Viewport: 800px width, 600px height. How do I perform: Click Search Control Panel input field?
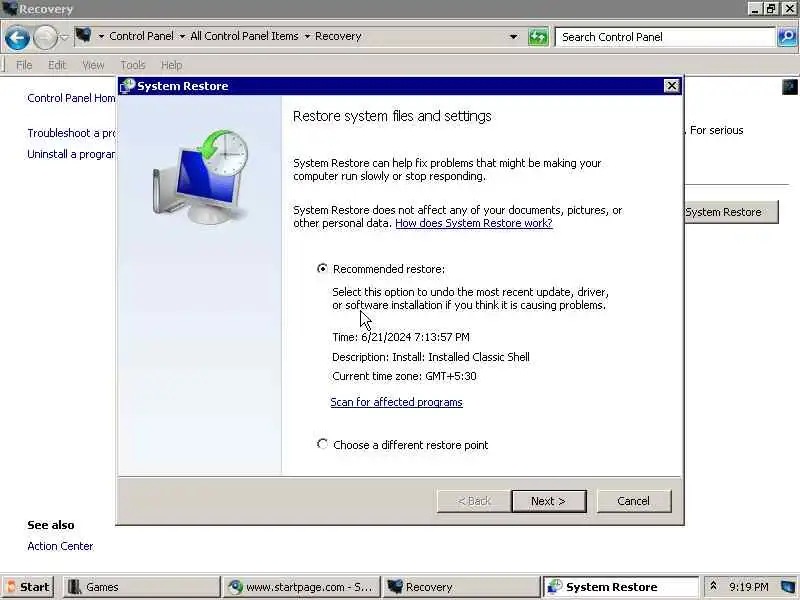tap(665, 37)
